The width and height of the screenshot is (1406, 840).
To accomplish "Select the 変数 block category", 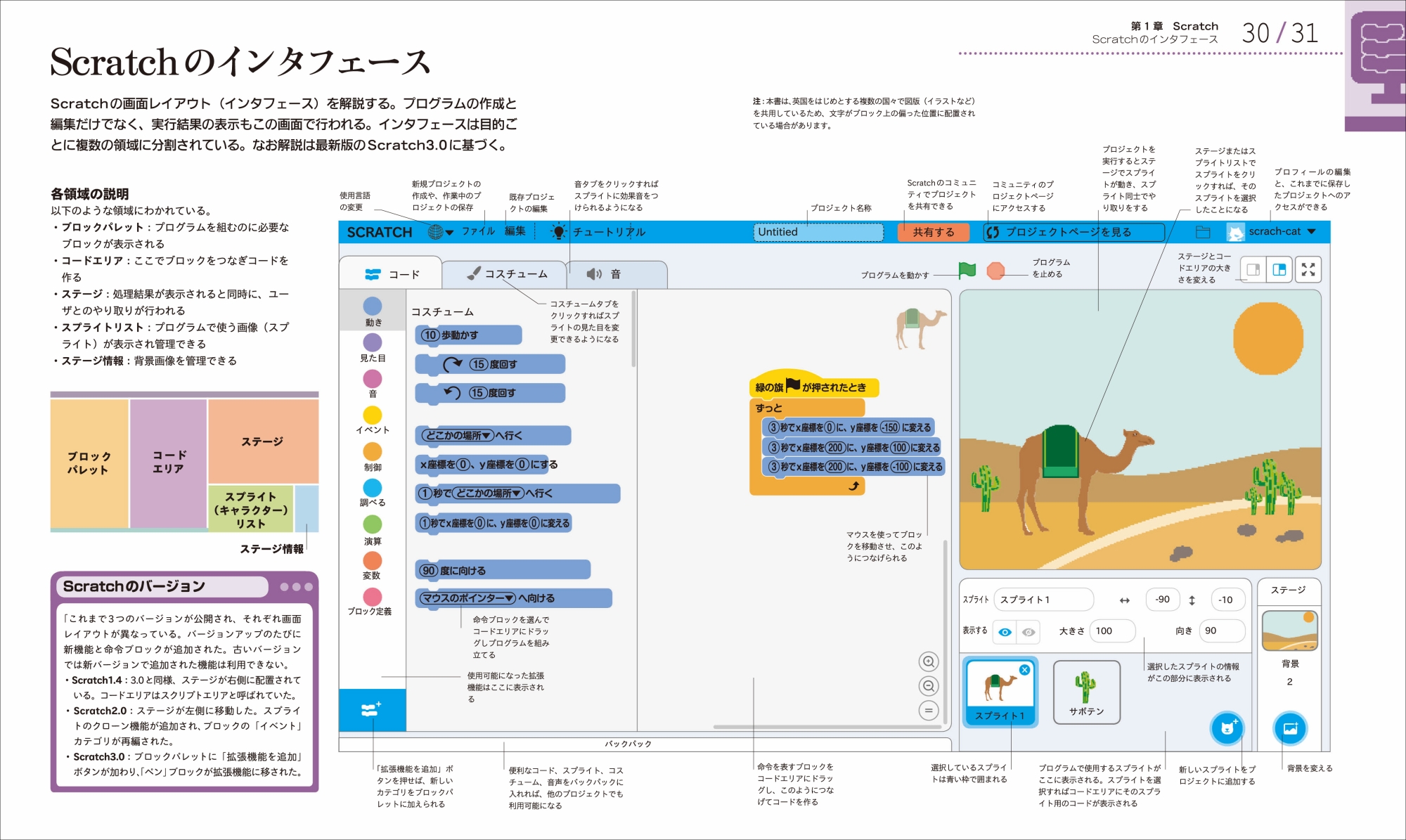I will (373, 567).
